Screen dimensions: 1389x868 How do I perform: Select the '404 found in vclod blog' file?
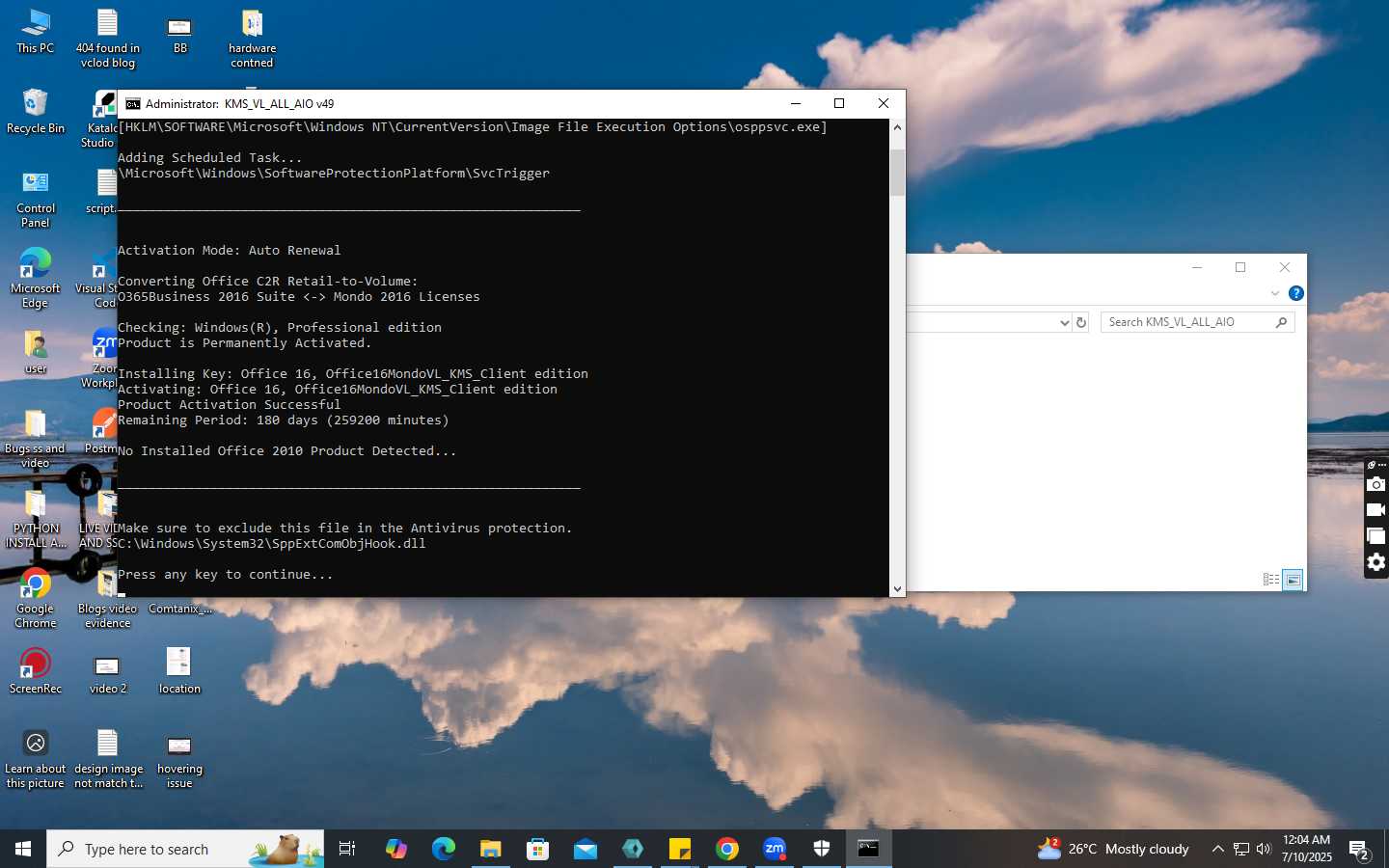108,39
